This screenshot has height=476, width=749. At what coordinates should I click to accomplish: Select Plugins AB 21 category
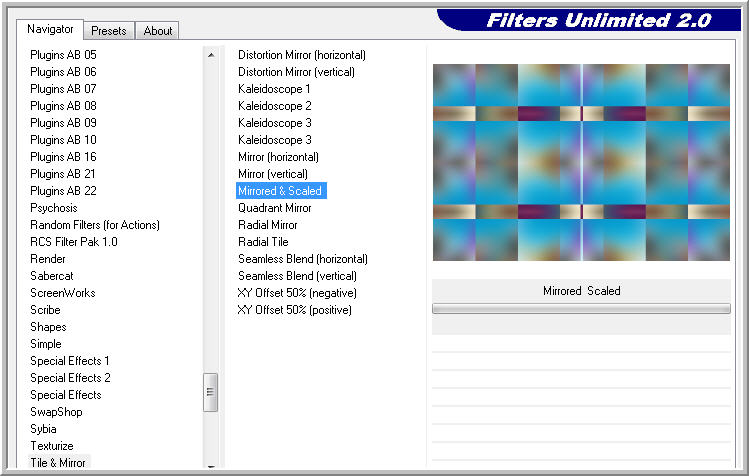point(63,173)
